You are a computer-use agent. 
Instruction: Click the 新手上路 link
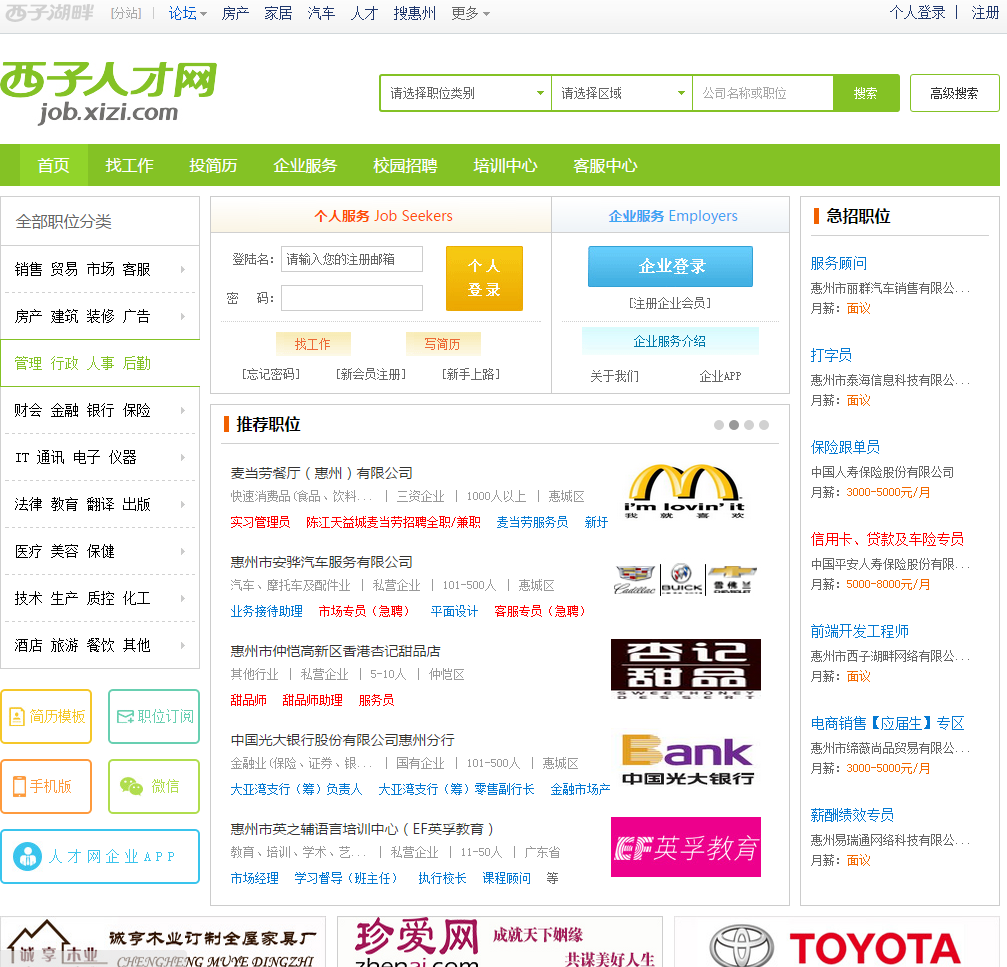[x=471, y=374]
